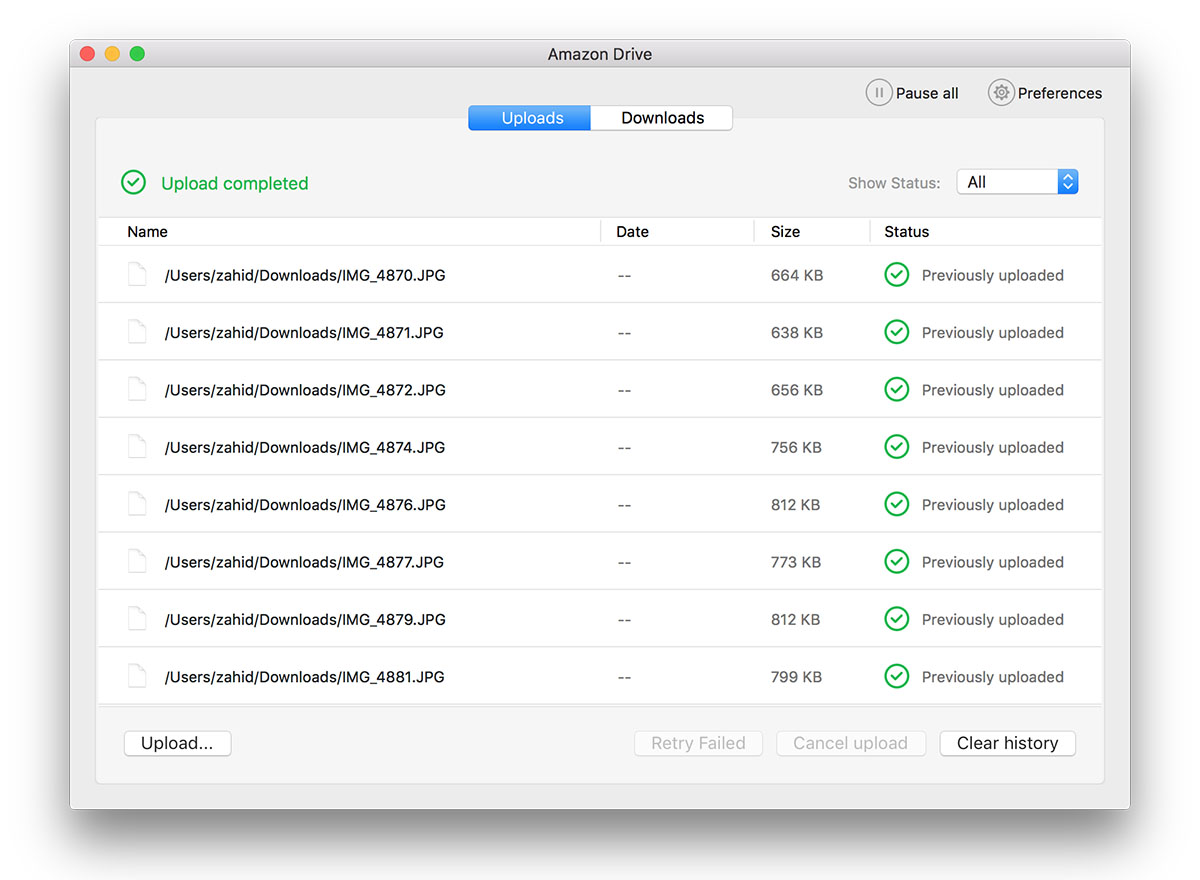Click the 799 KB size value
Image resolution: width=1200 pixels, height=880 pixels.
(x=796, y=677)
